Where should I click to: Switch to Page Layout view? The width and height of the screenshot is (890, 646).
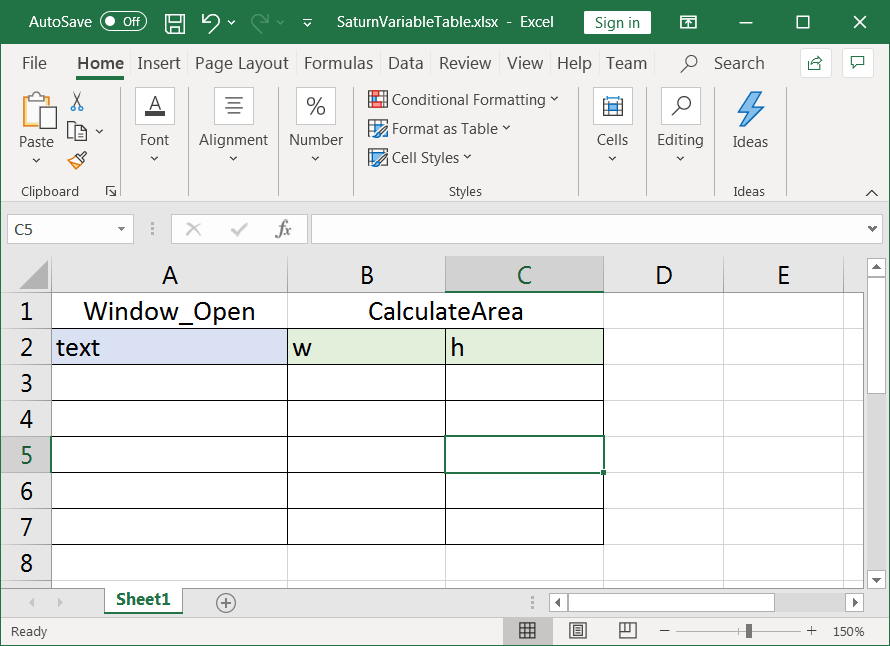coord(578,631)
